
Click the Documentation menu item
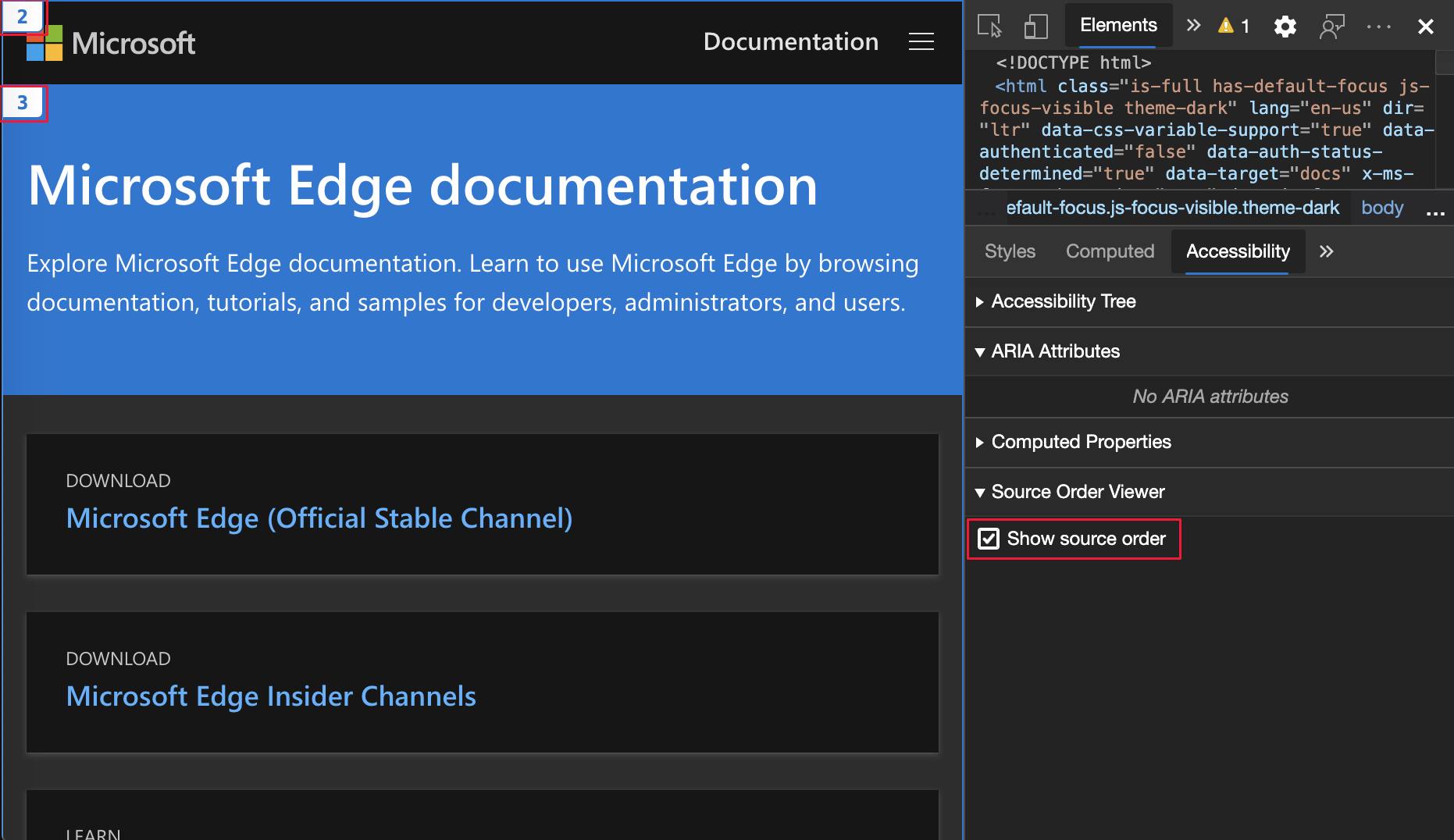(x=790, y=42)
